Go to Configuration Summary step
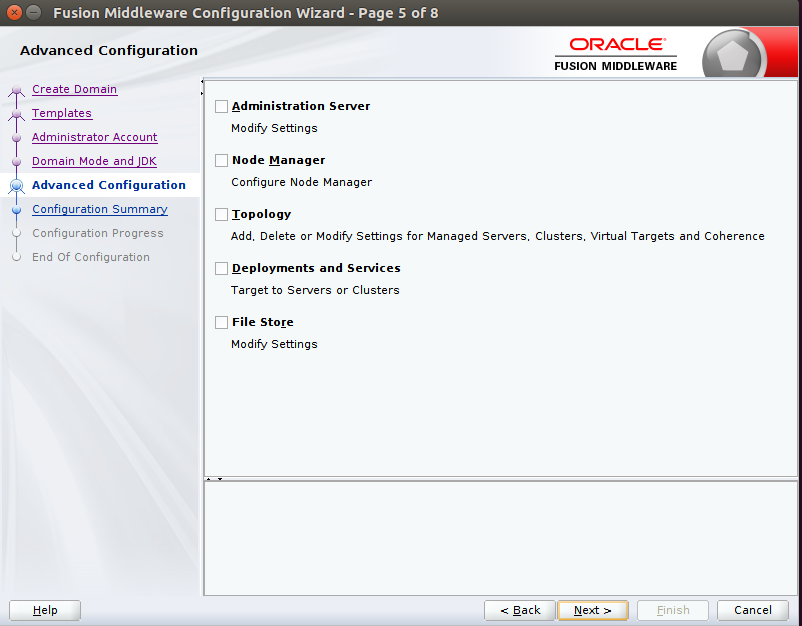 pyautogui.click(x=100, y=209)
